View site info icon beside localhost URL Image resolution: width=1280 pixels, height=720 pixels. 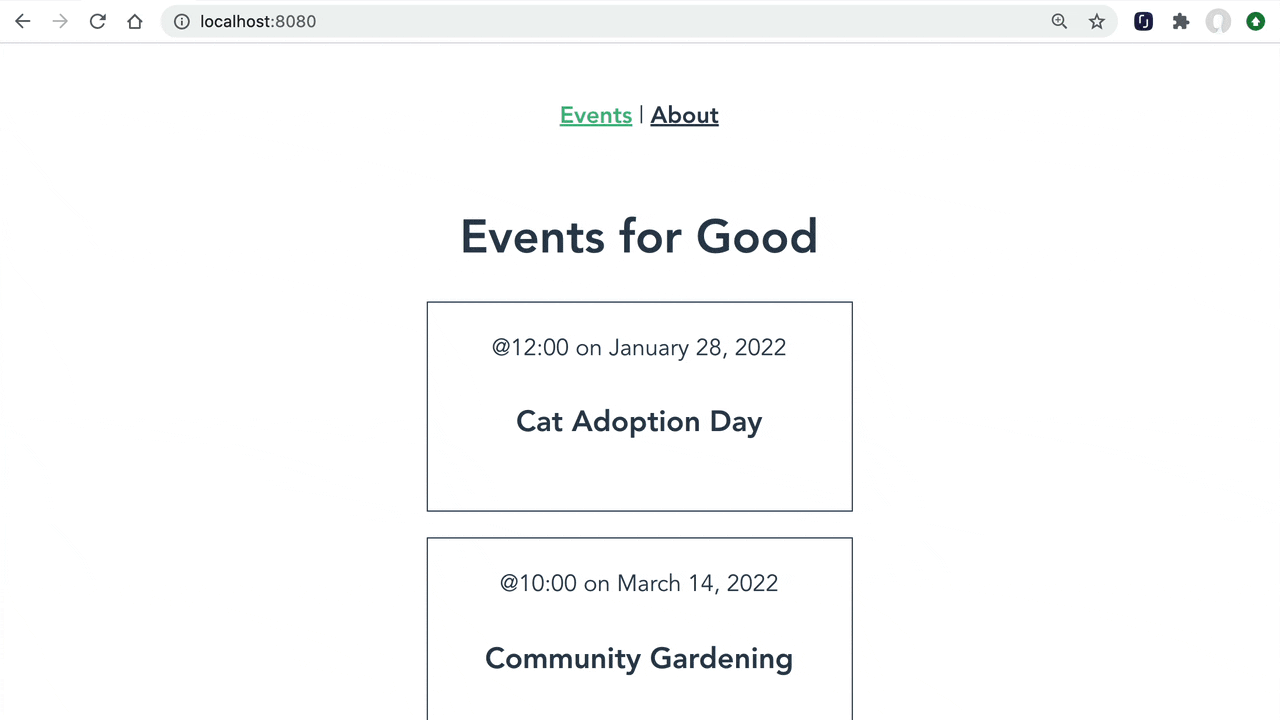(x=182, y=21)
